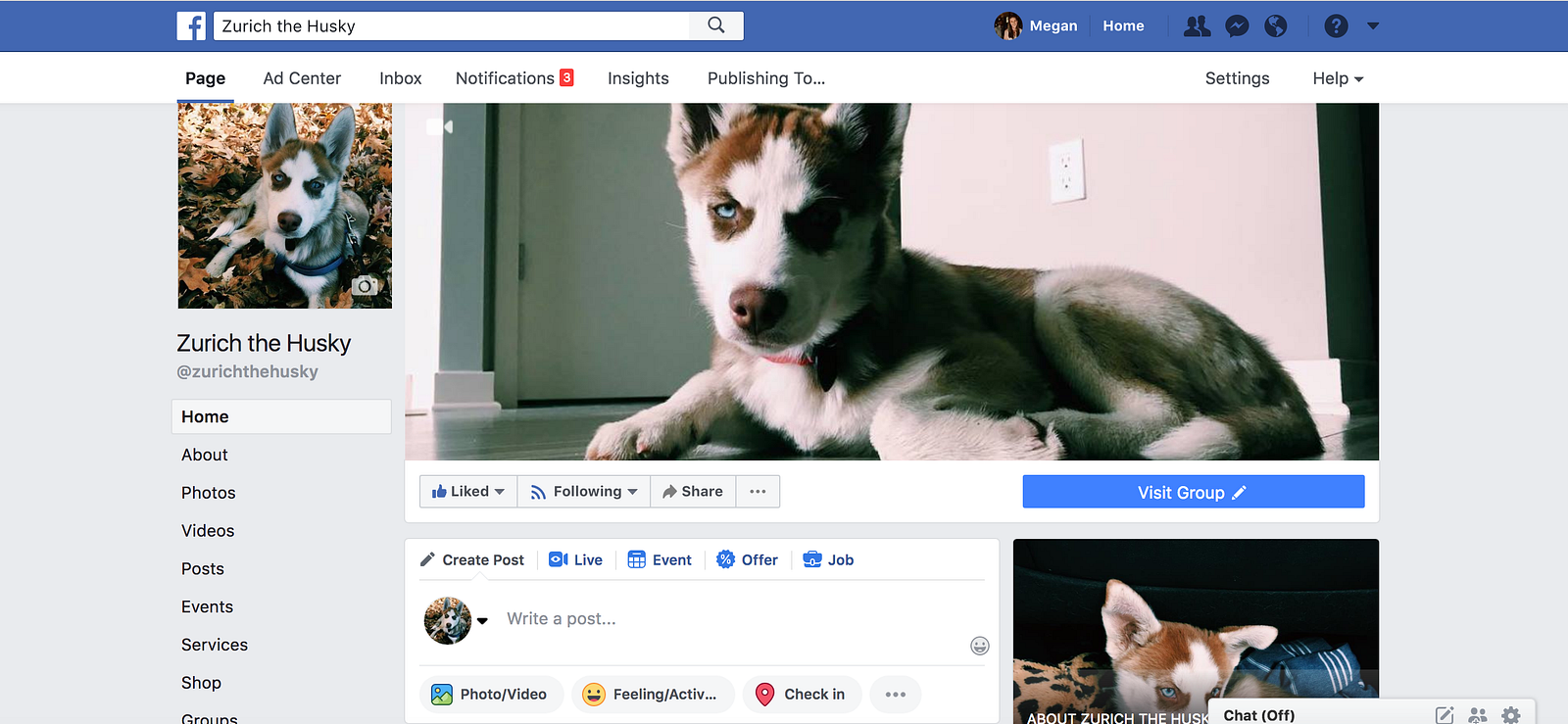Expand the Help dropdown
This screenshot has width=1568, height=724.
[x=1338, y=78]
